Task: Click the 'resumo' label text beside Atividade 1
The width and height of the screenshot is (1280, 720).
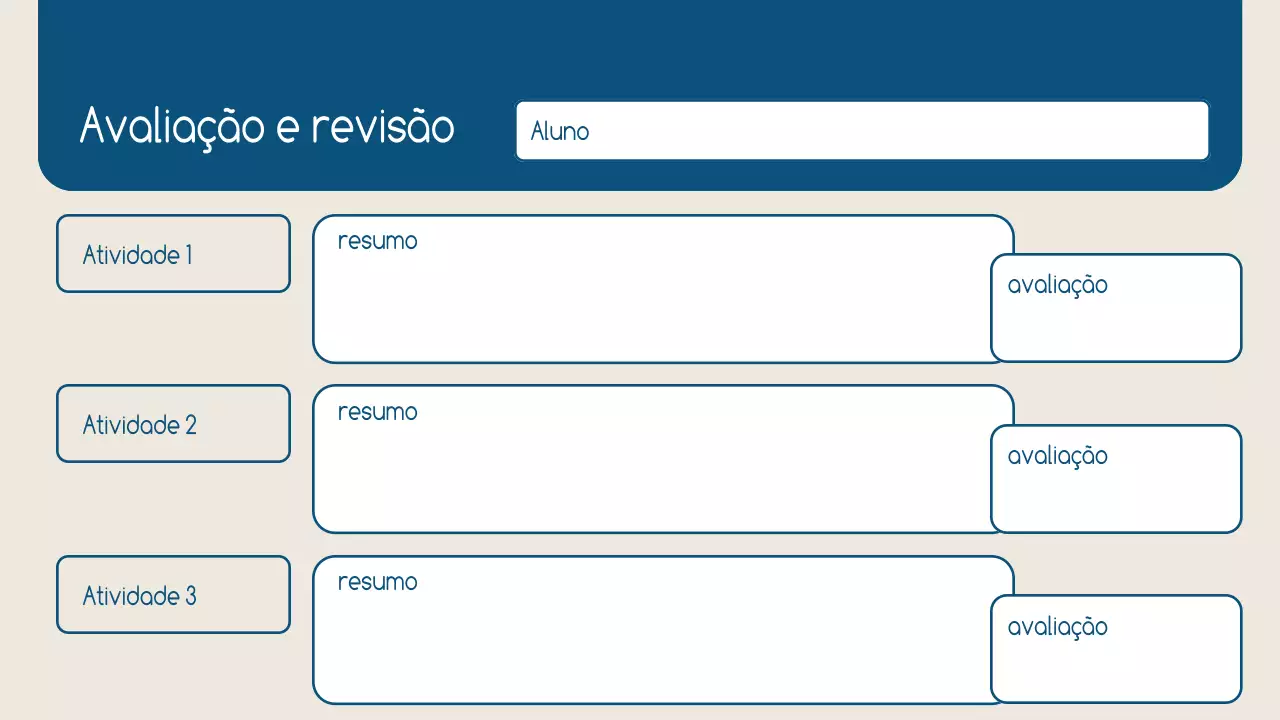Action: point(377,241)
